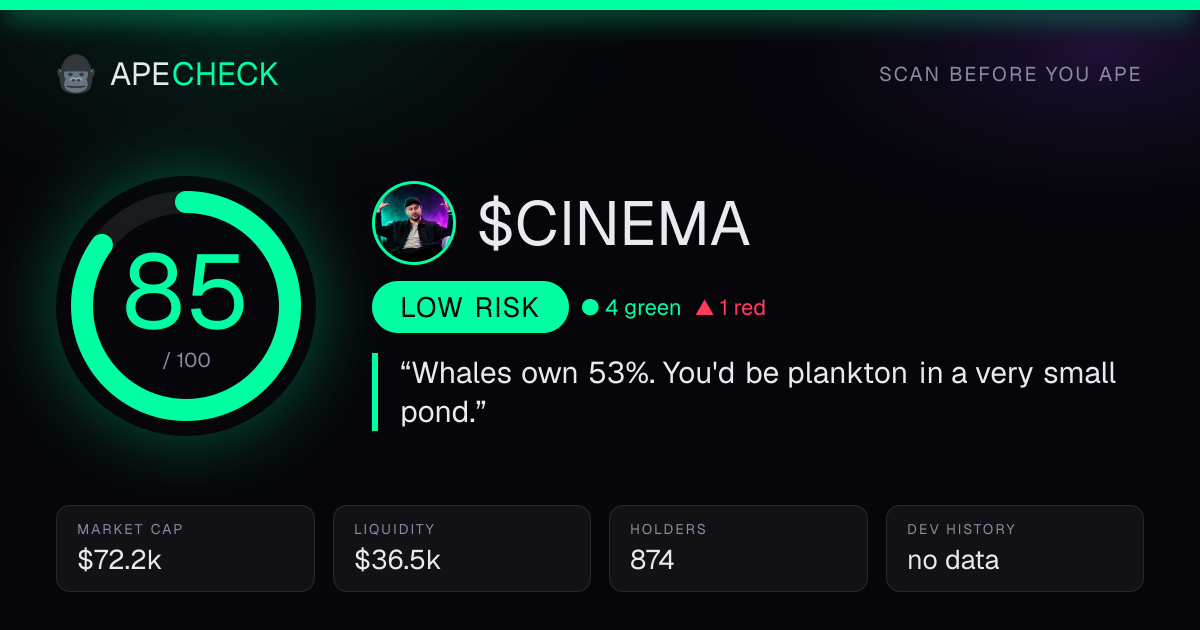
Task: Click the 85 score number
Action: 185,291
